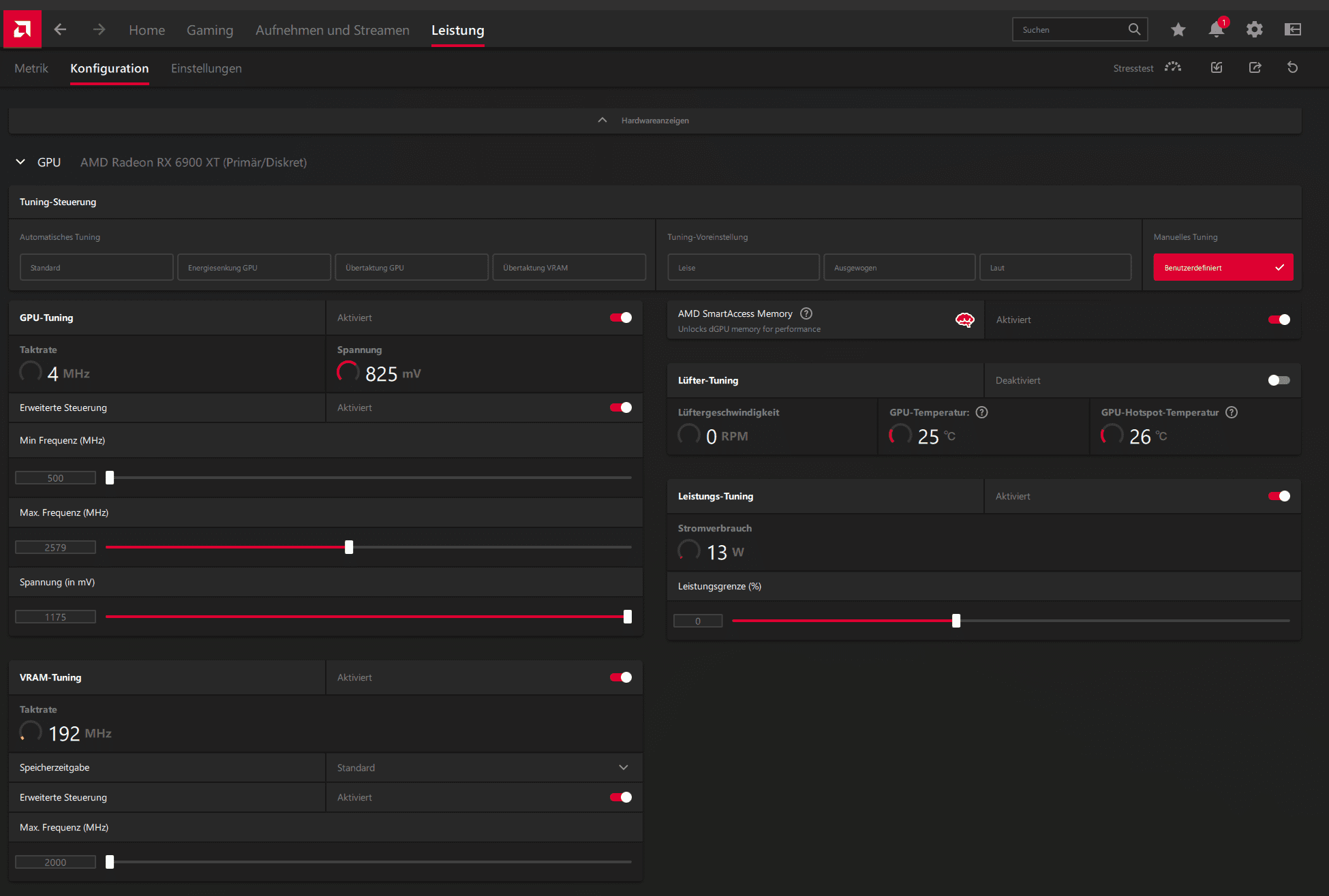Select the Leistung tab
Image resolution: width=1329 pixels, height=896 pixels.
coord(458,30)
